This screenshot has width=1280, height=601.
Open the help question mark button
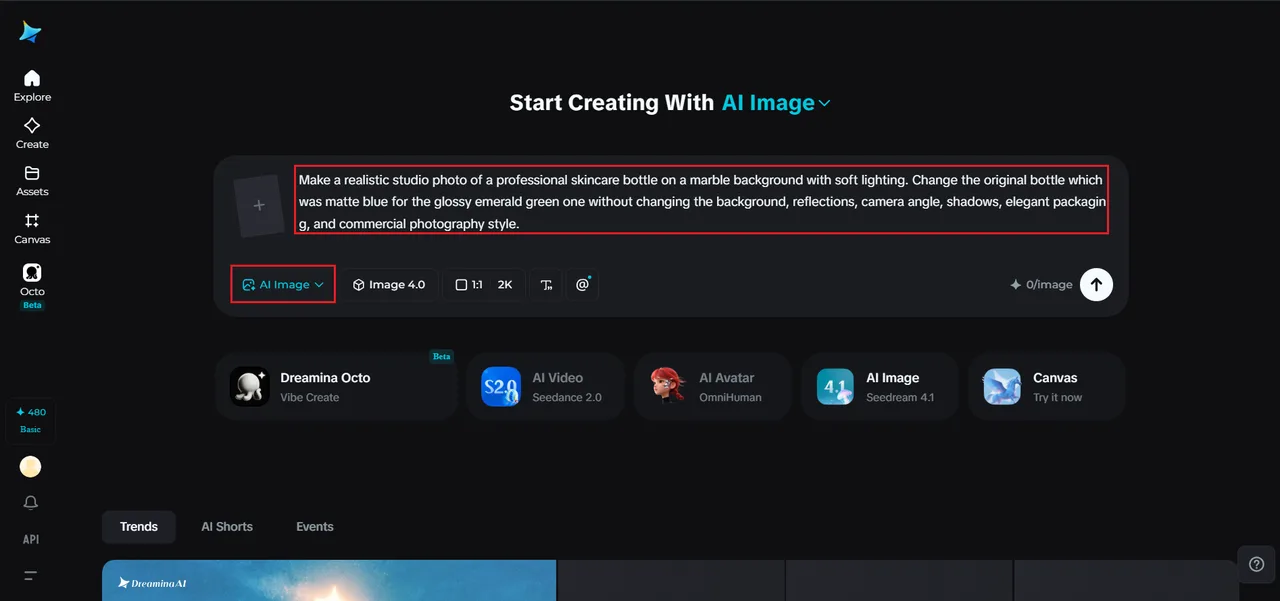coord(1257,564)
